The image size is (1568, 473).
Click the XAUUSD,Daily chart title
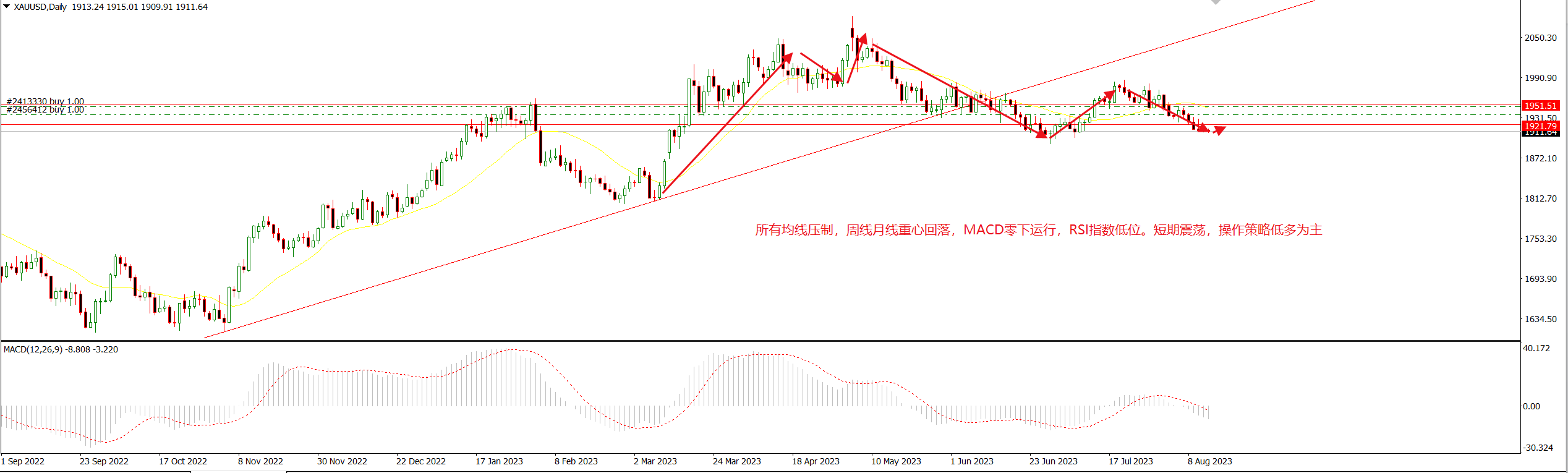pos(40,7)
